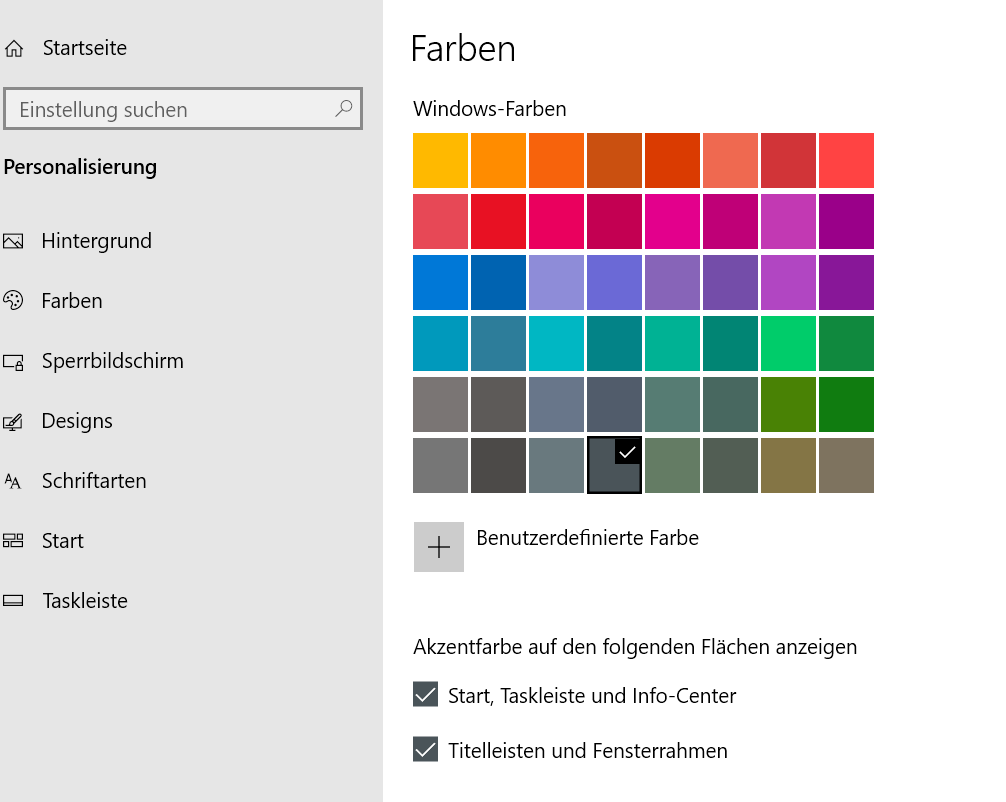Click the Hintergrund picture icon
The image size is (1006, 802).
[x=13, y=241]
